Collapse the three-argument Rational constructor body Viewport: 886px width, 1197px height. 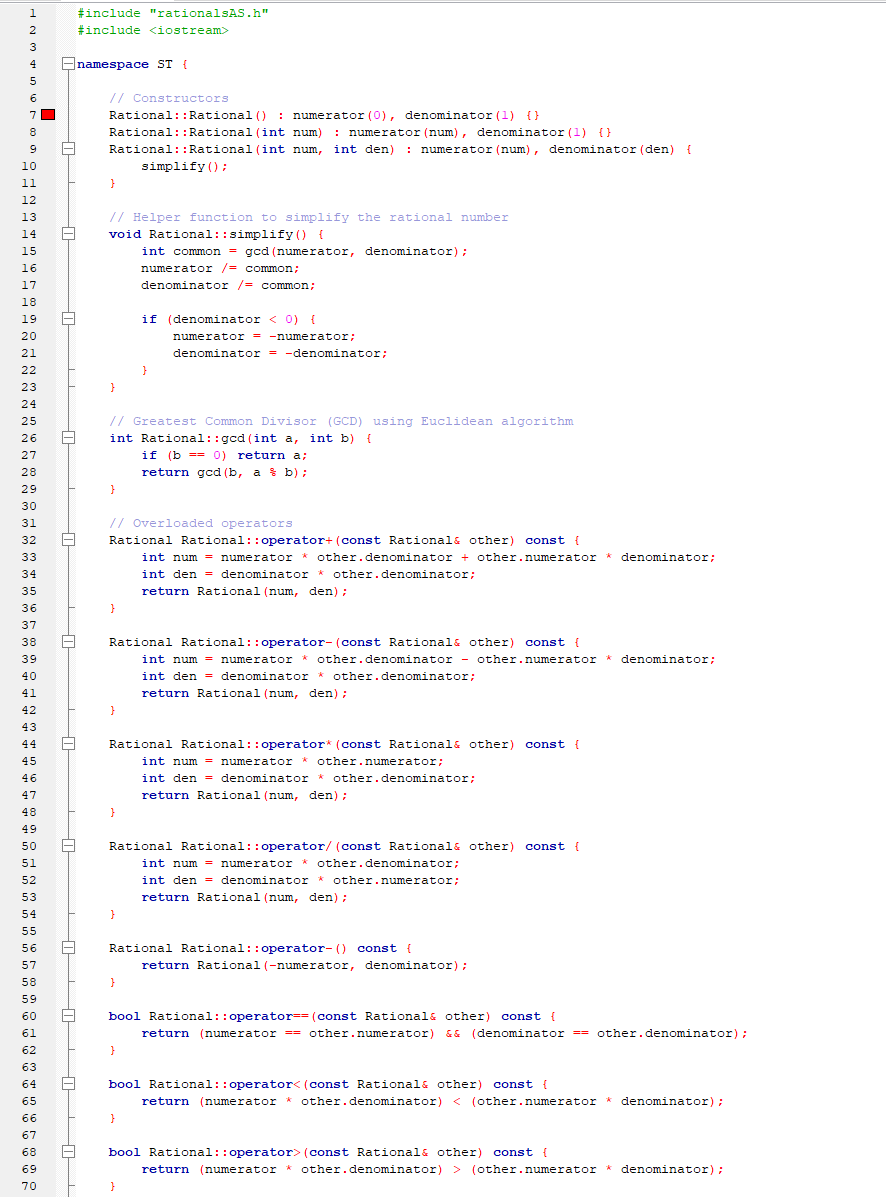pyautogui.click(x=66, y=148)
